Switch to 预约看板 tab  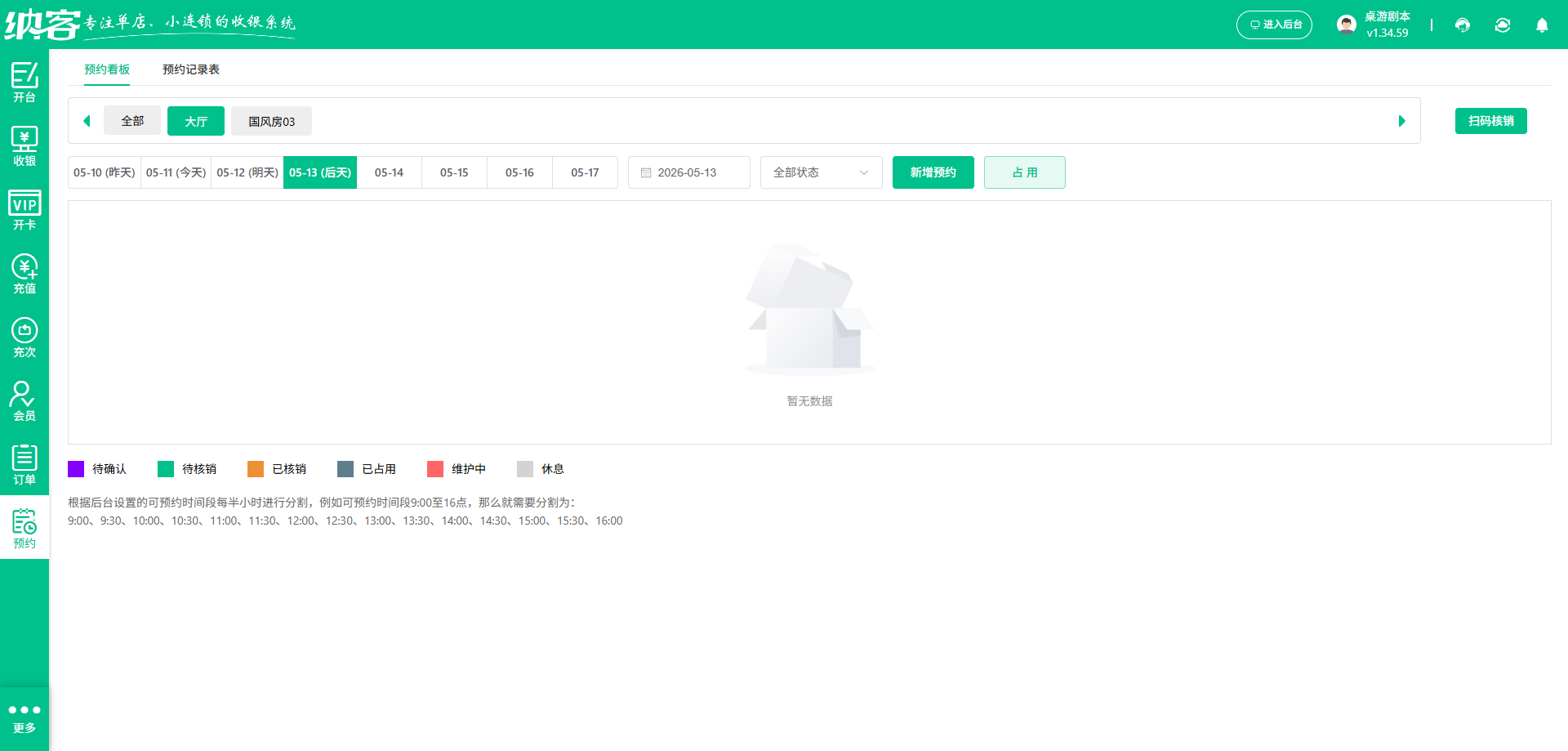(x=107, y=69)
